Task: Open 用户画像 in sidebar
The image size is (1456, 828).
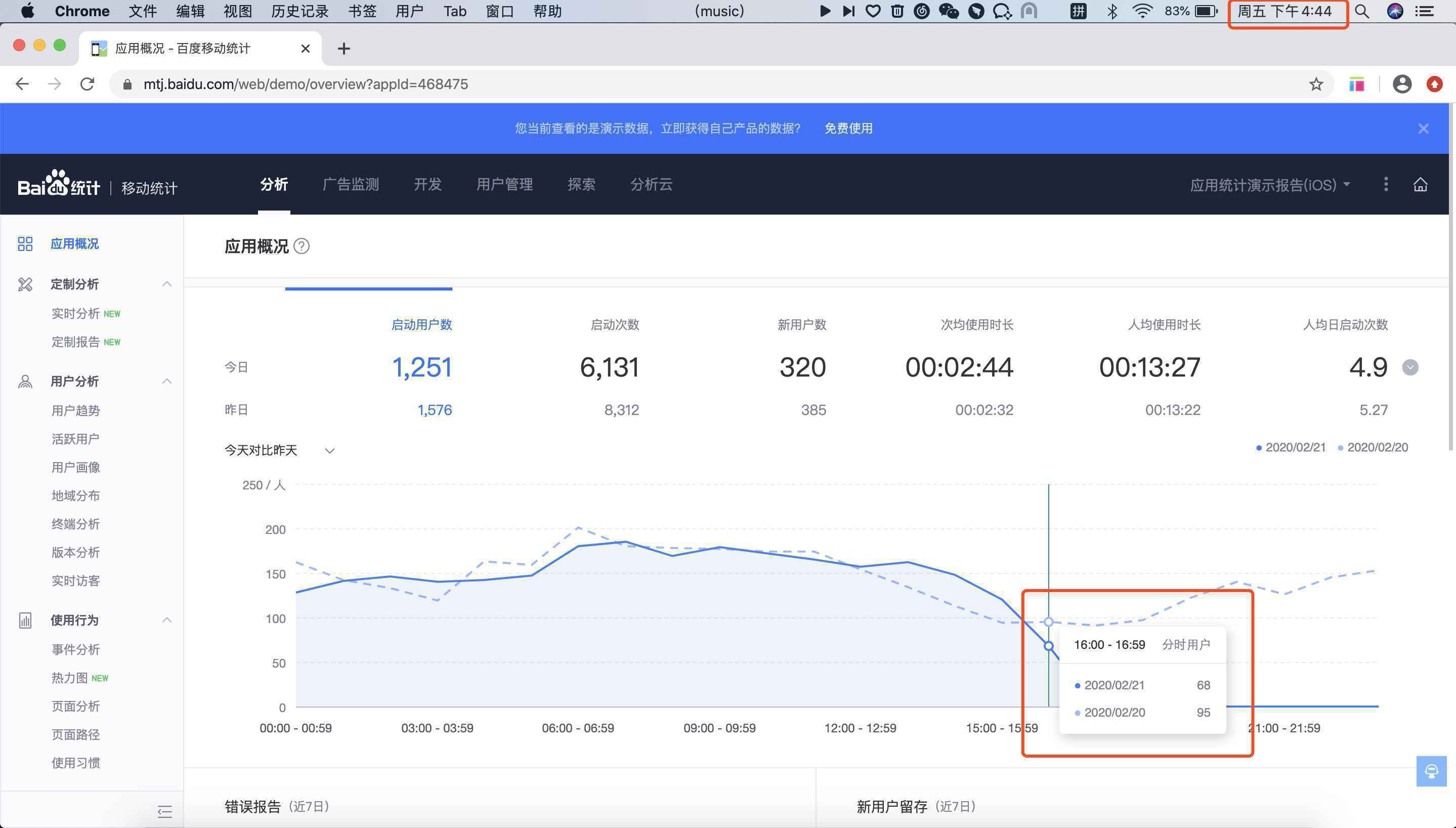Action: pyautogui.click(x=75, y=468)
